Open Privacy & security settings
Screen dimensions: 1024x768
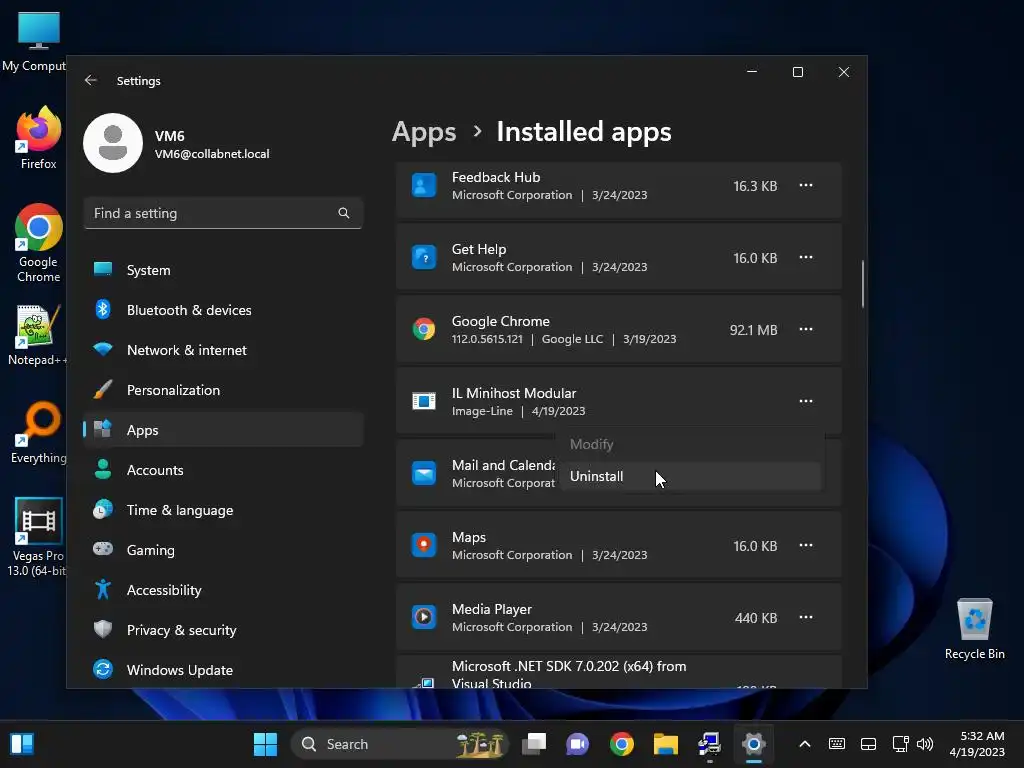pos(223,630)
